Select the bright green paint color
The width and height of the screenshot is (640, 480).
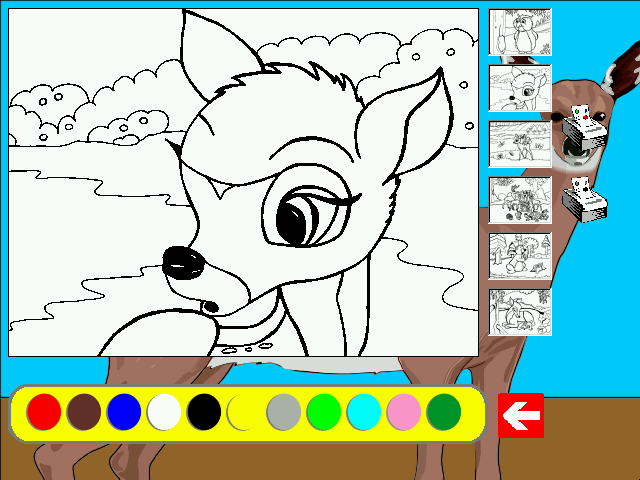tap(324, 412)
